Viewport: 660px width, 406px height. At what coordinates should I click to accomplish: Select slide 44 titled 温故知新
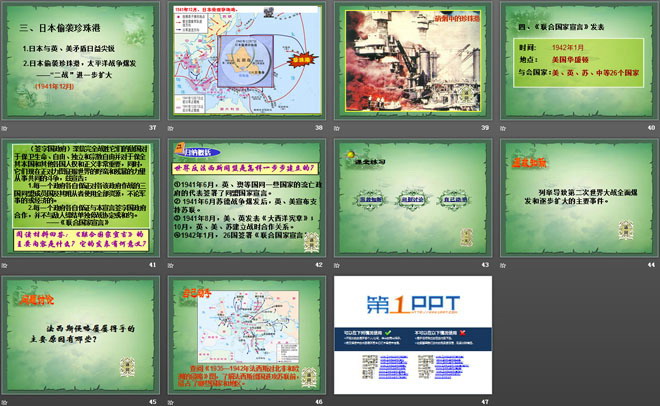point(579,198)
